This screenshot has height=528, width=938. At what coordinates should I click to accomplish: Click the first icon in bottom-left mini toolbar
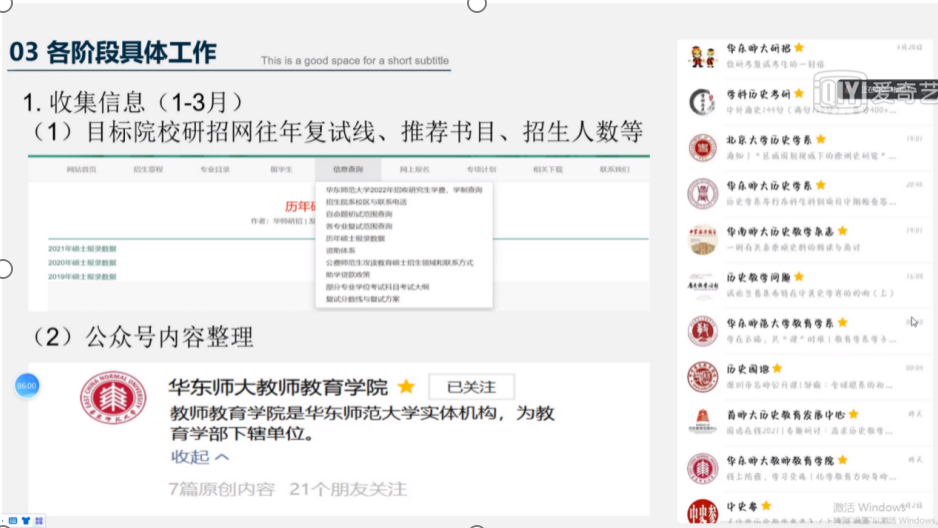click(11, 521)
